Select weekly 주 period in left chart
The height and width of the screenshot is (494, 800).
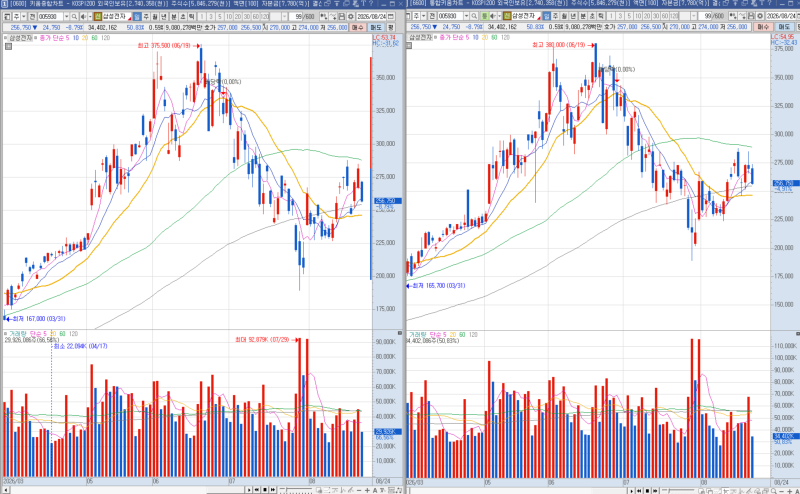coord(146,16)
